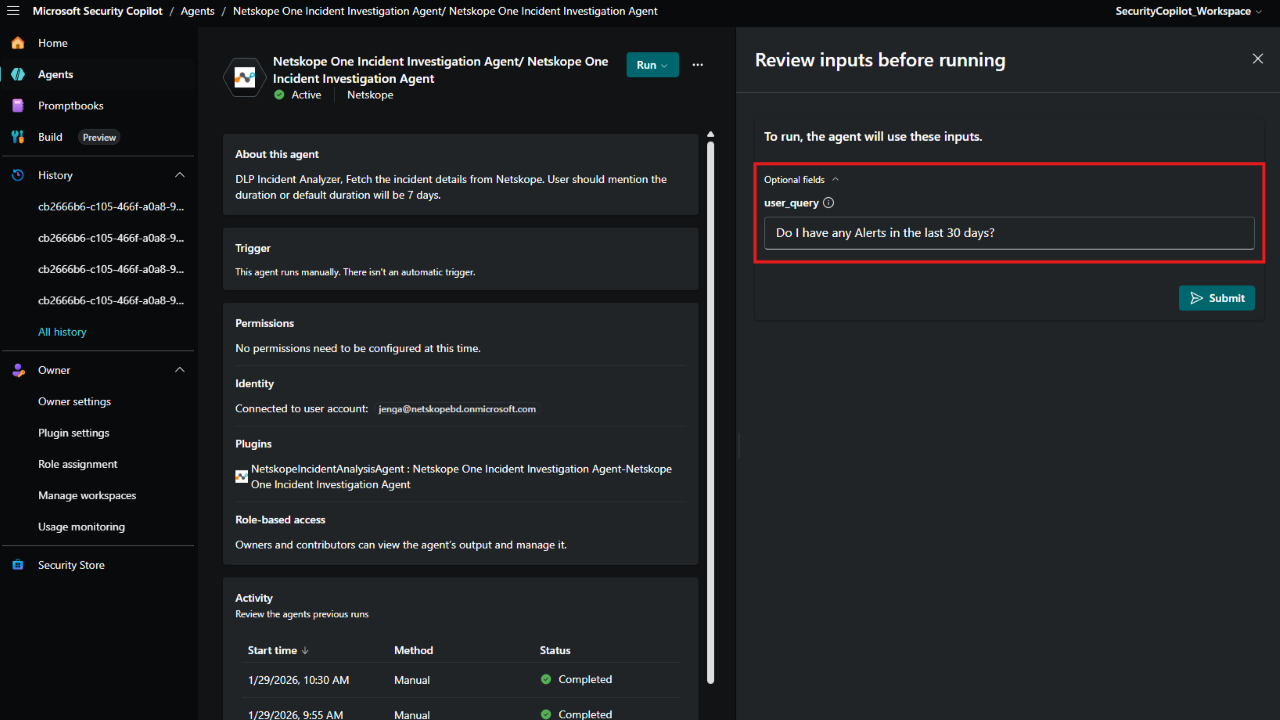
Task: Click the user_query info icon
Action: click(x=828, y=202)
